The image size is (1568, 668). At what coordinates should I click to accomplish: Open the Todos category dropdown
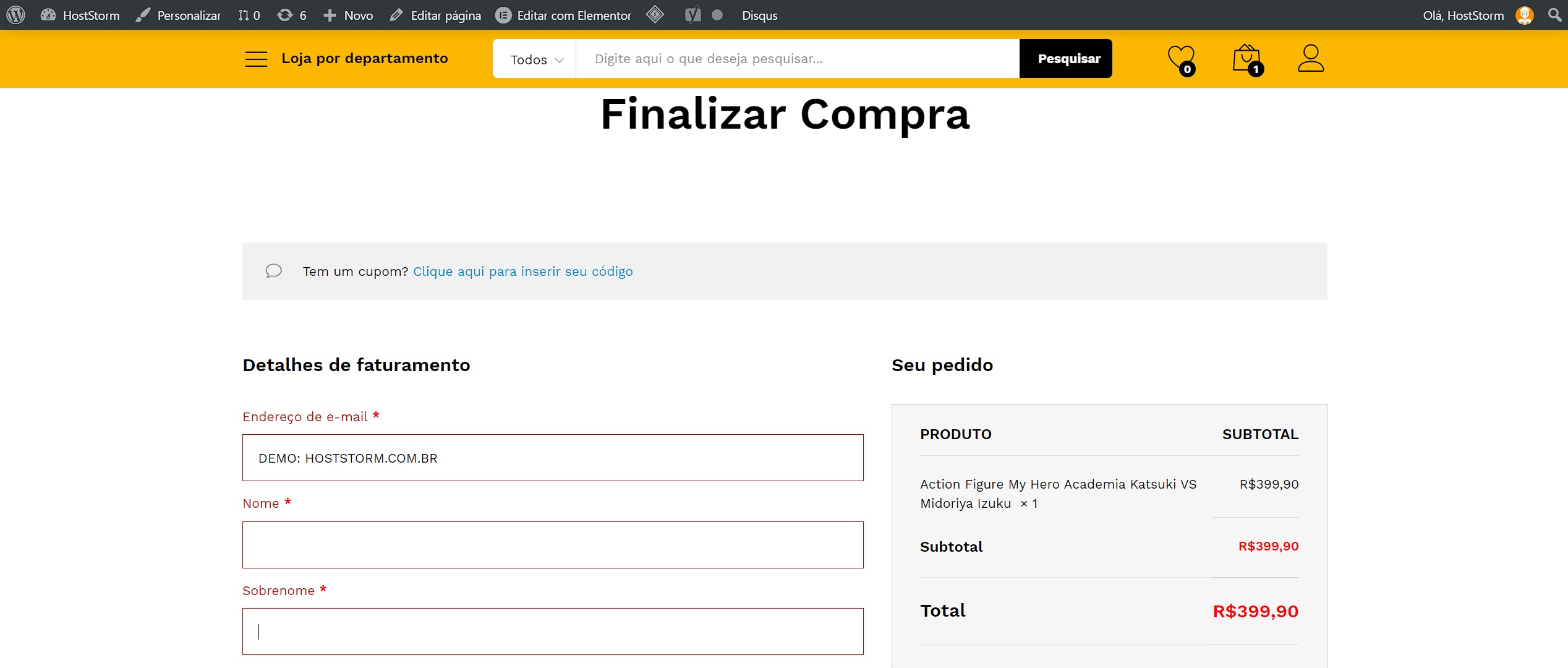pyautogui.click(x=535, y=59)
